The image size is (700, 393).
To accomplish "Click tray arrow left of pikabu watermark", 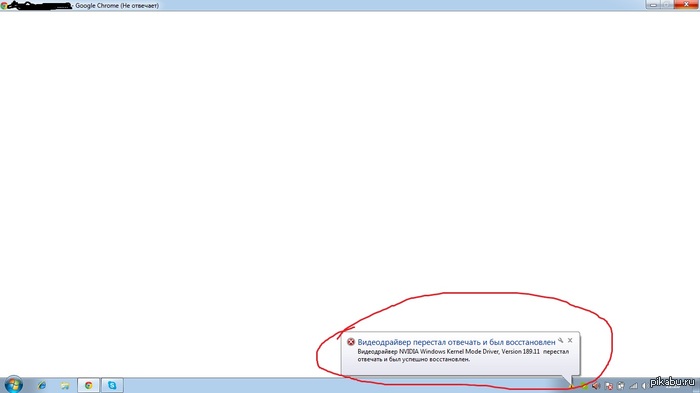I will (644, 386).
